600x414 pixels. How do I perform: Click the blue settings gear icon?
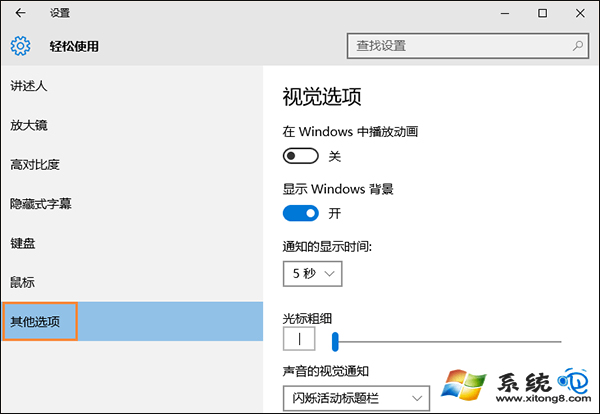pyautogui.click(x=20, y=46)
